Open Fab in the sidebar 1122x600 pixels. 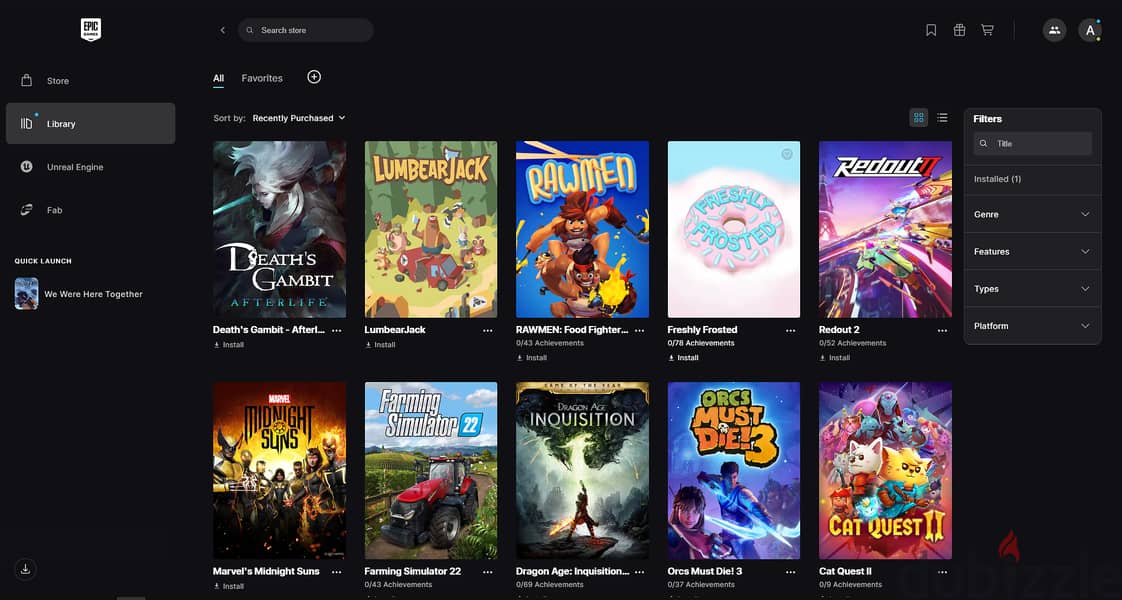(90, 210)
